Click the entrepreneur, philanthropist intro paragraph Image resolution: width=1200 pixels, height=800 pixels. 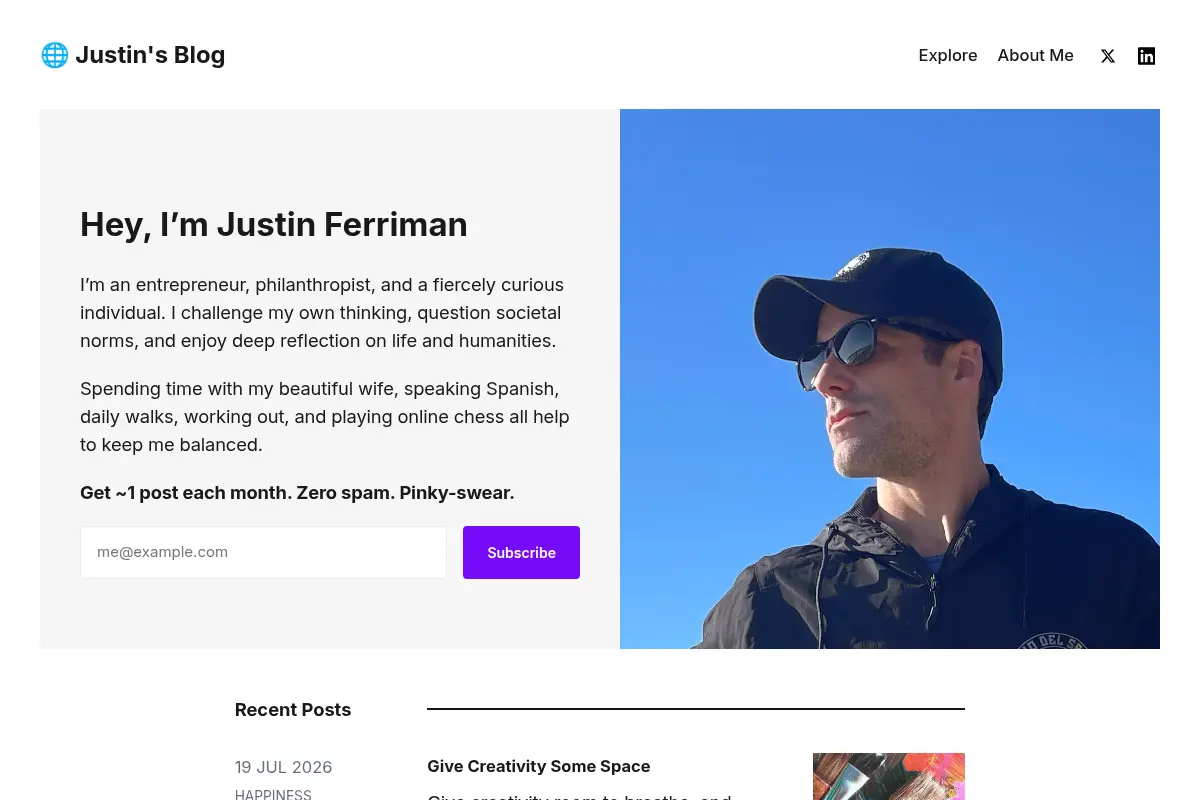click(x=322, y=313)
